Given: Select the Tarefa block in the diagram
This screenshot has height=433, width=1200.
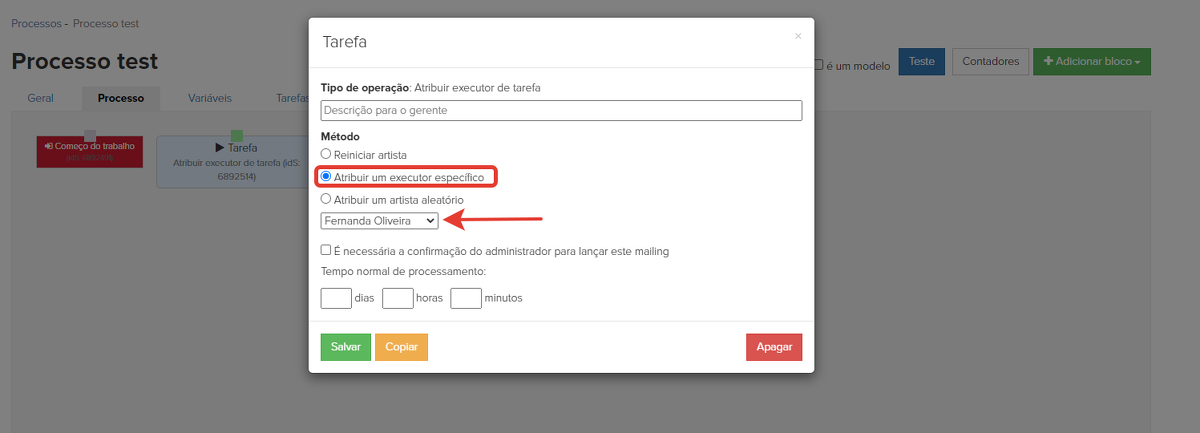Looking at the screenshot, I should [x=232, y=165].
